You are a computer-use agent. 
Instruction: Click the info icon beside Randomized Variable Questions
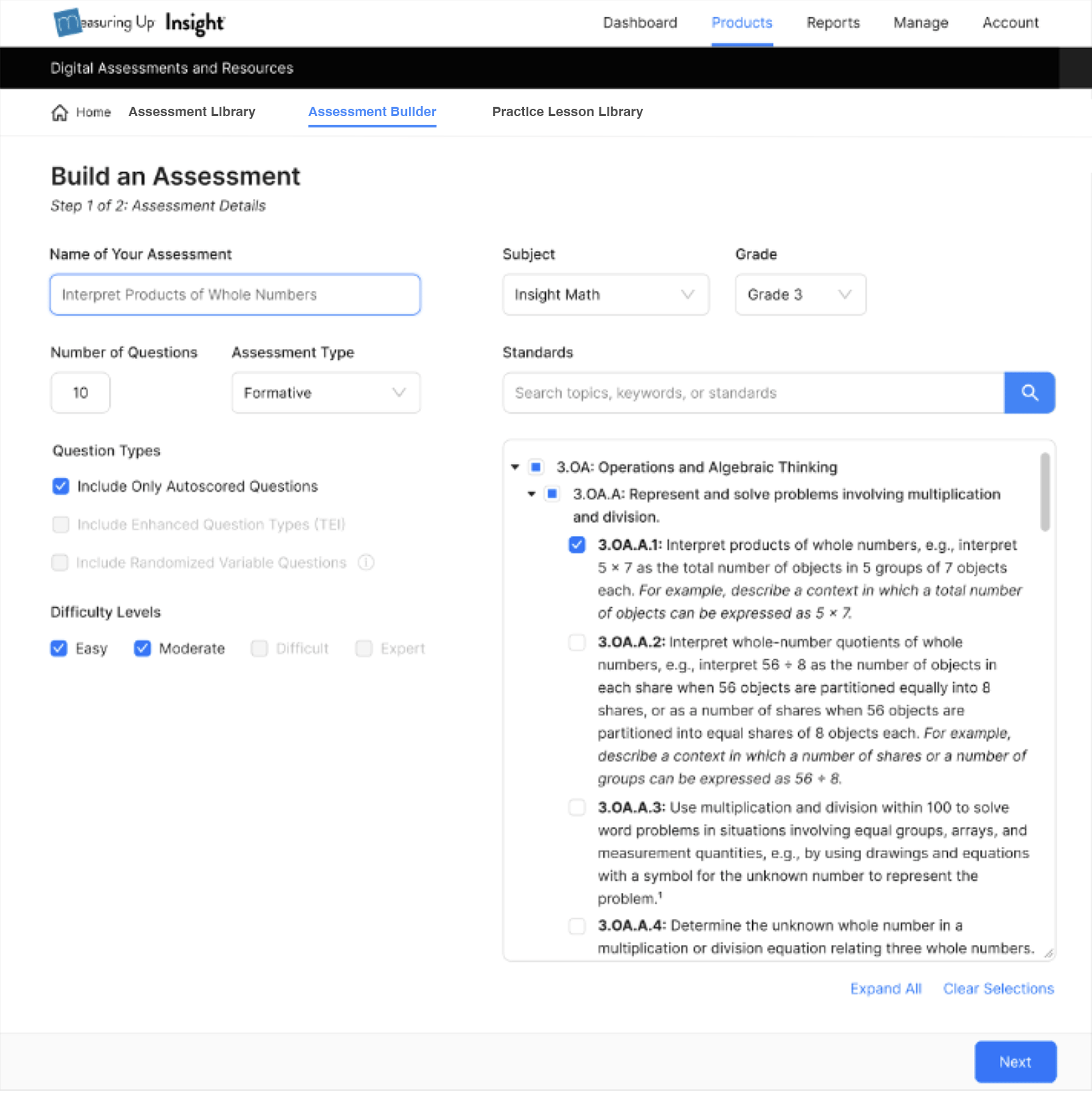click(x=366, y=563)
